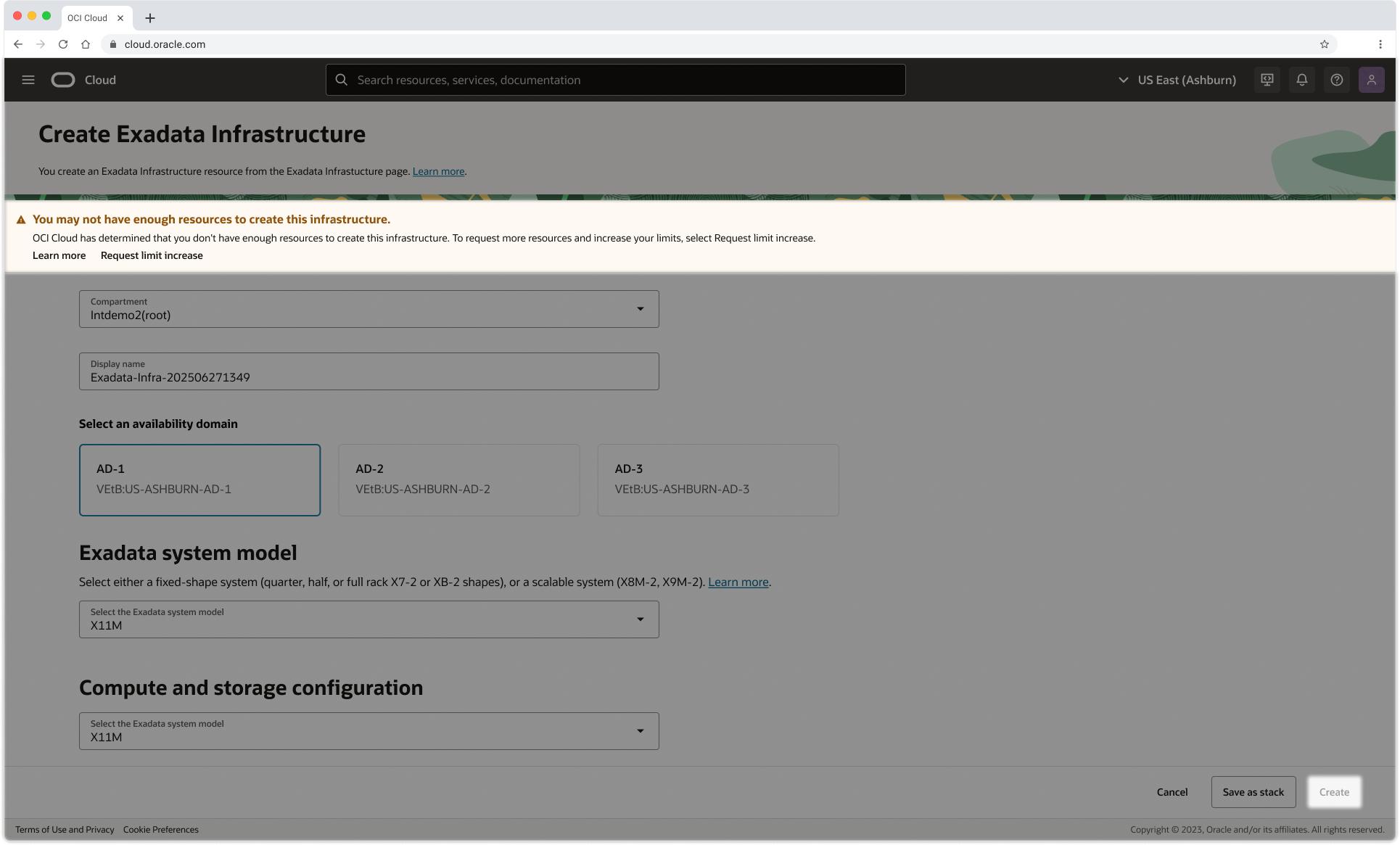The height and width of the screenshot is (845, 1400).
Task: Reload the page in browser
Action: tap(63, 44)
